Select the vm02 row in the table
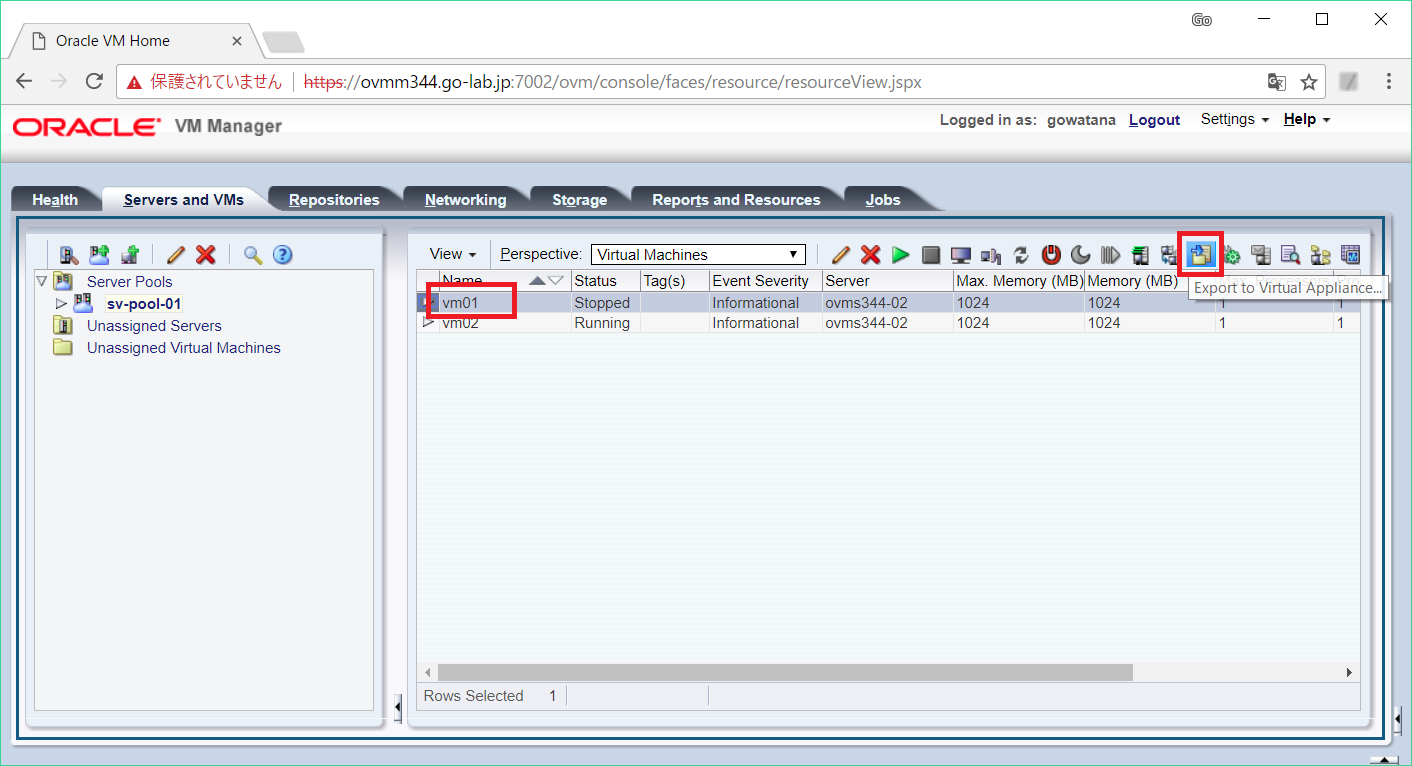Viewport: 1412px width, 766px height. 470,322
